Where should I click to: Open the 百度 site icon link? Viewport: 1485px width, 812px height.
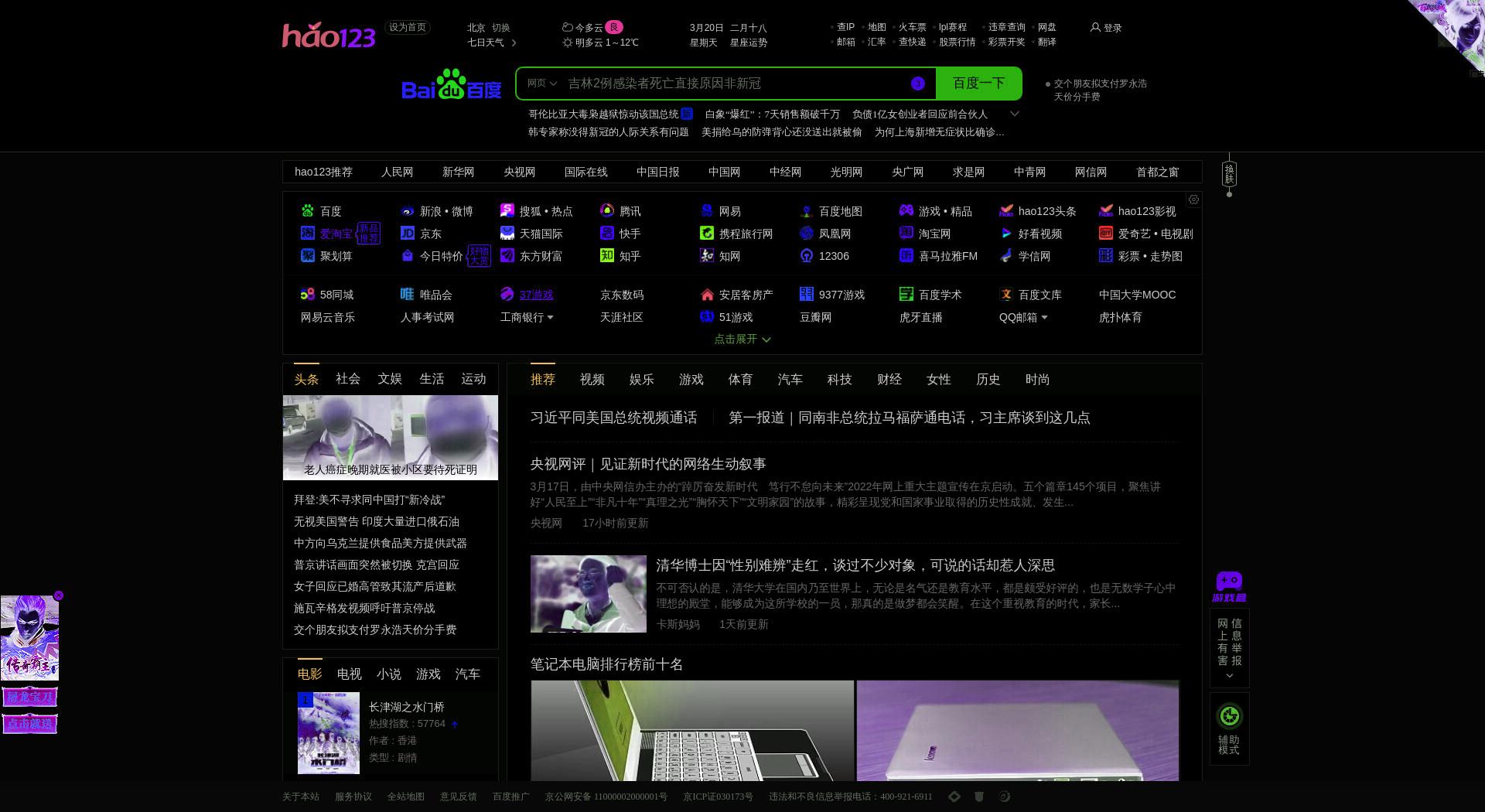click(307, 211)
